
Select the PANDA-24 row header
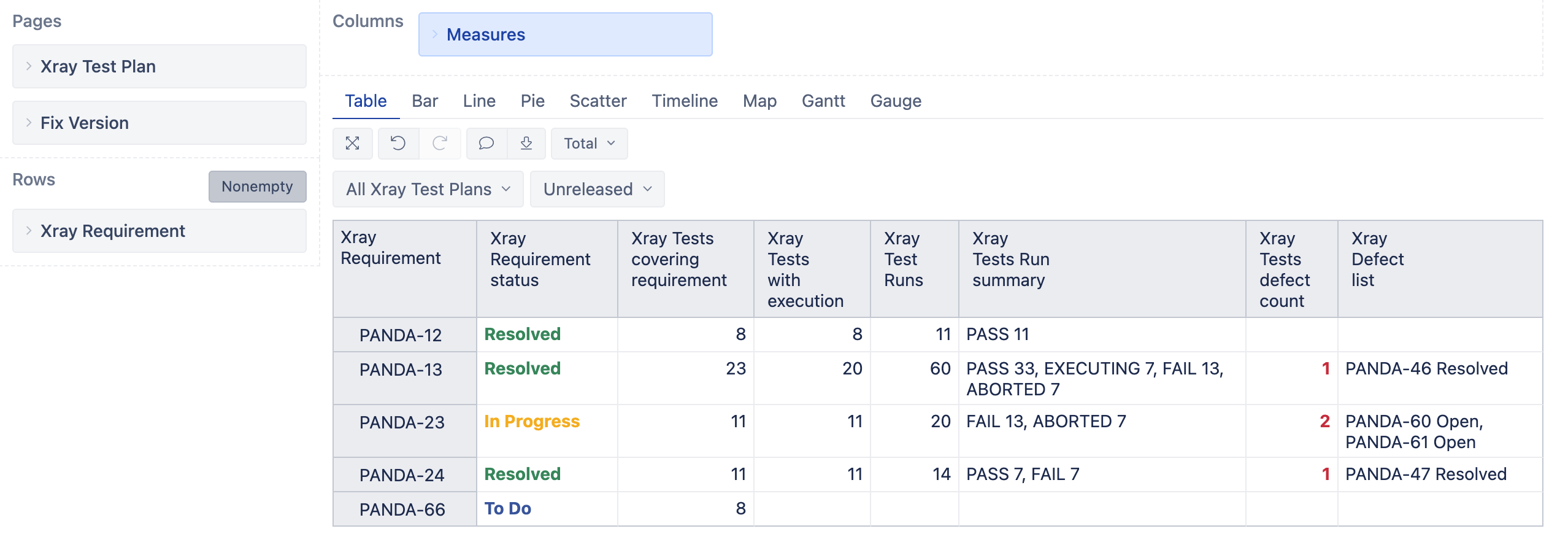click(405, 475)
